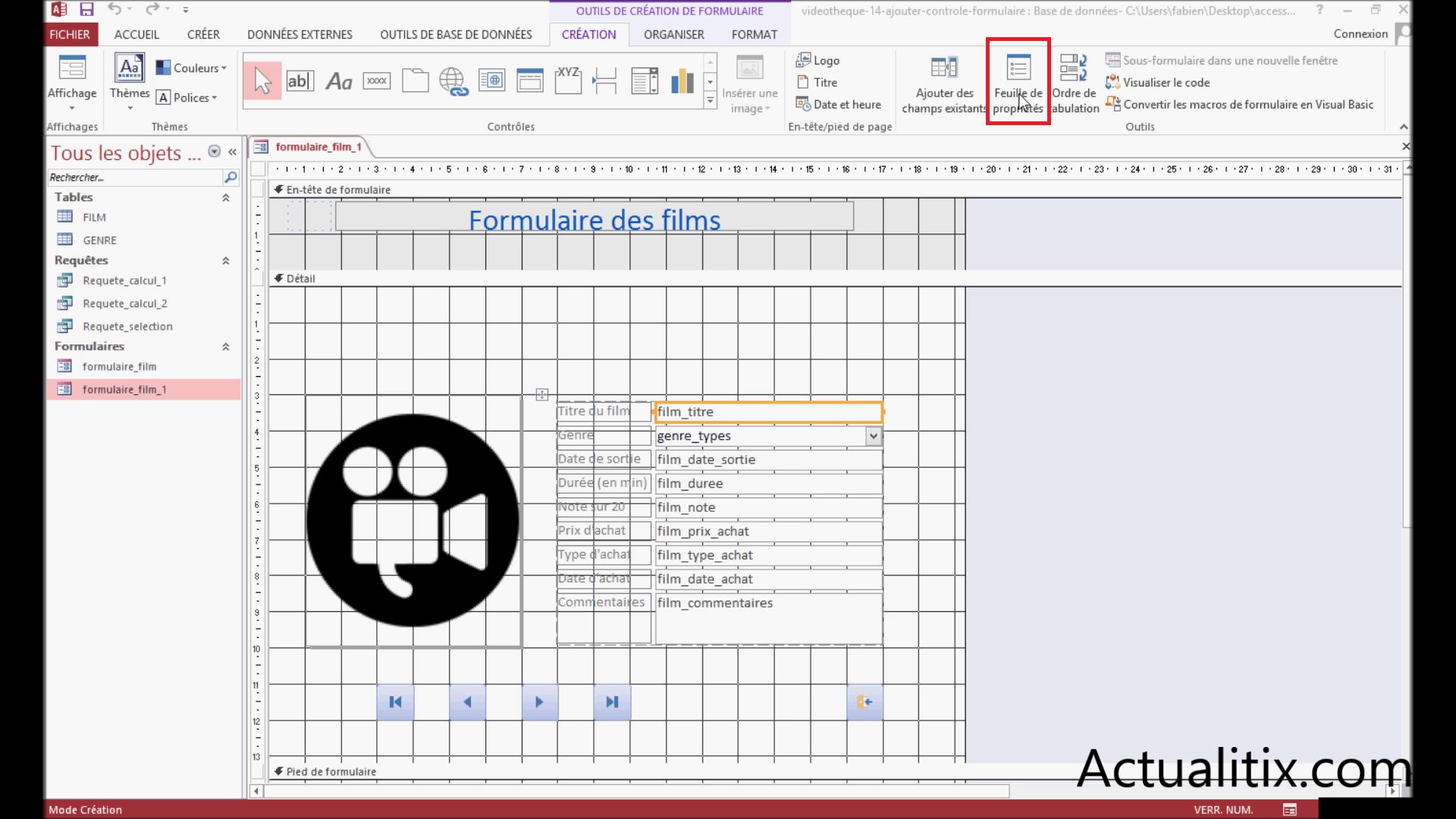Pick the Label (Aa) control
1456x819 pixels.
click(x=339, y=80)
